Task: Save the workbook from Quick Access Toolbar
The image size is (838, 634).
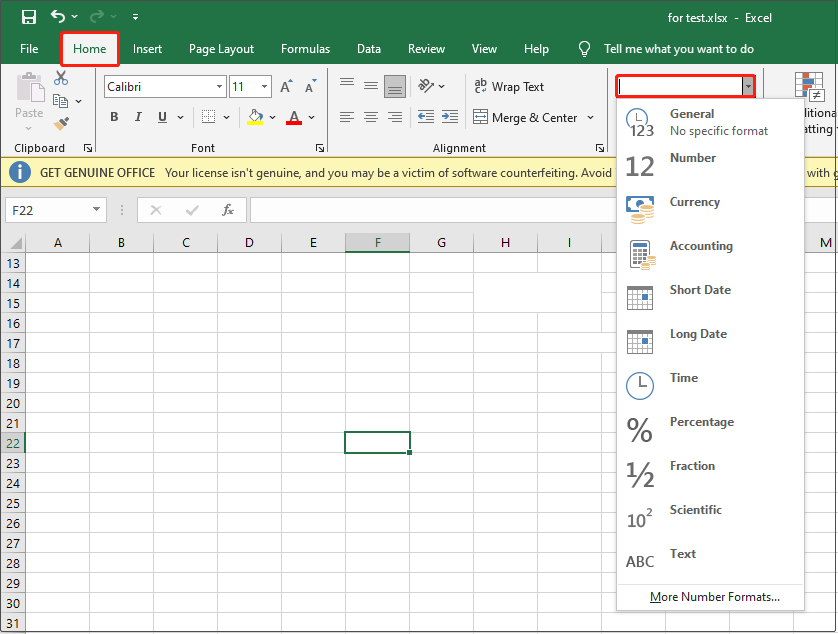Action: point(28,16)
